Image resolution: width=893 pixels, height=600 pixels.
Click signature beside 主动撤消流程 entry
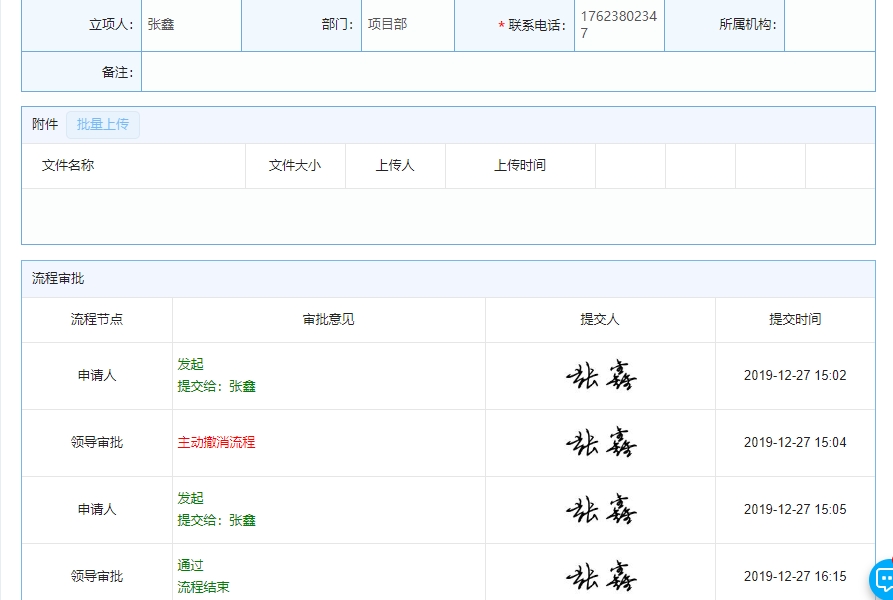click(x=599, y=442)
